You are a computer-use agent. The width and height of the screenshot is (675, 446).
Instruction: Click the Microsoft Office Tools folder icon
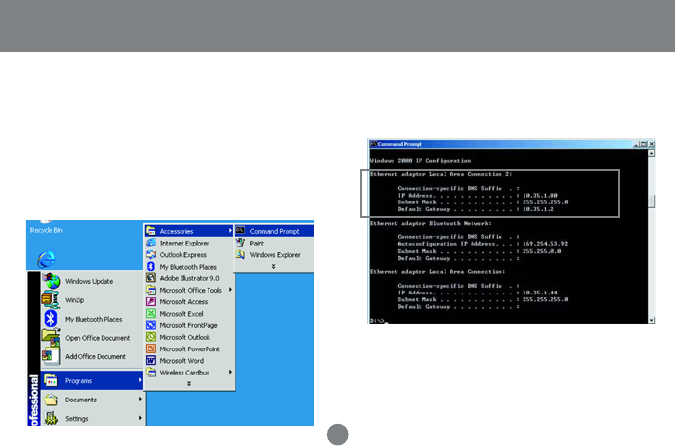151,290
